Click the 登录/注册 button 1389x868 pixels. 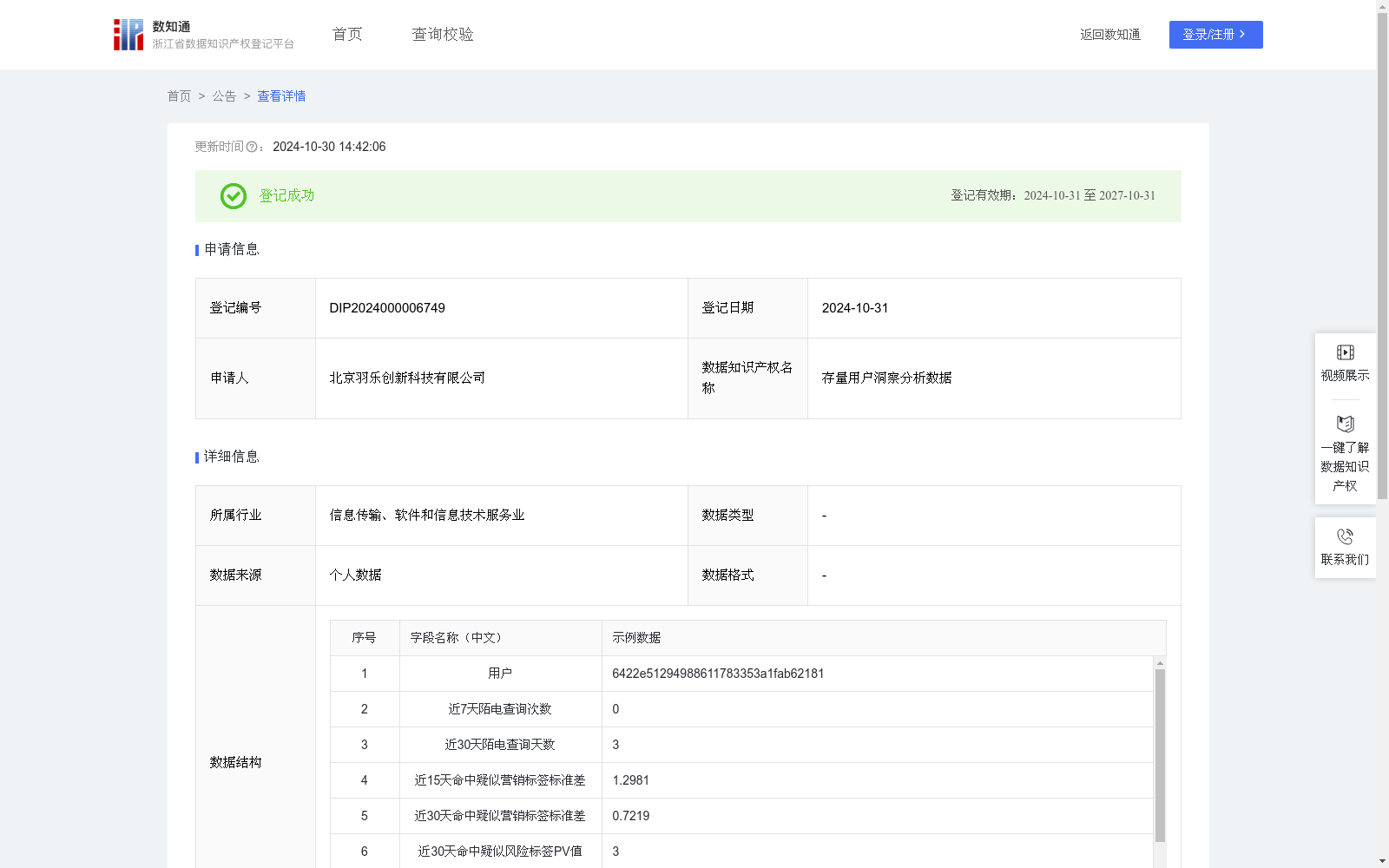point(1215,35)
